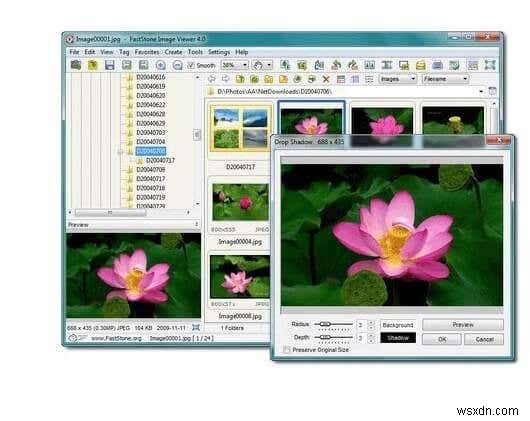Click the fit icon in status bar after the date
Screen dimensions: 530x421
tap(196, 327)
